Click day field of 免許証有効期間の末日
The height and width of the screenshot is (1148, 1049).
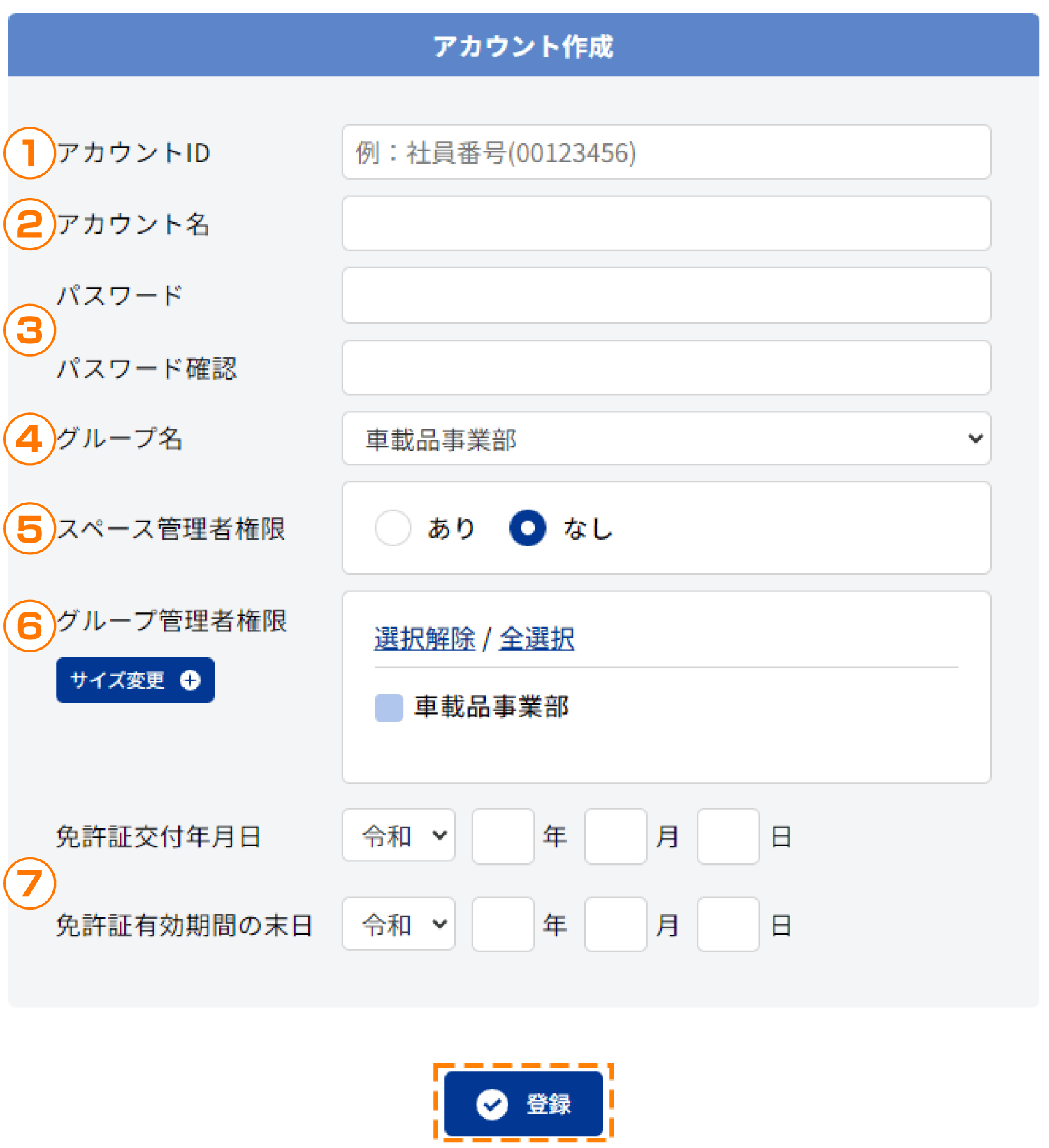(728, 924)
